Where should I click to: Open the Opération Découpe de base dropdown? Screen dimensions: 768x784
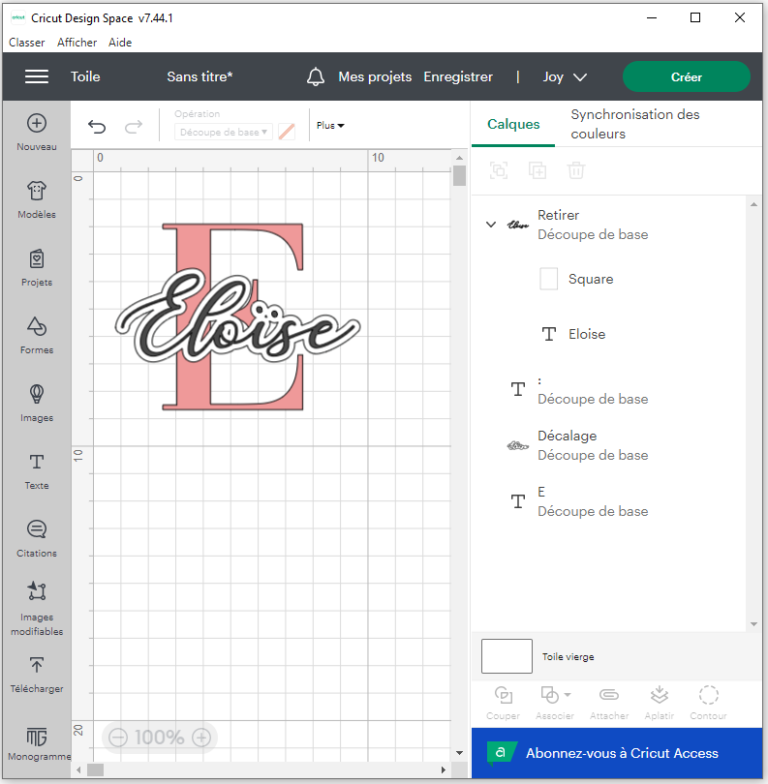223,132
